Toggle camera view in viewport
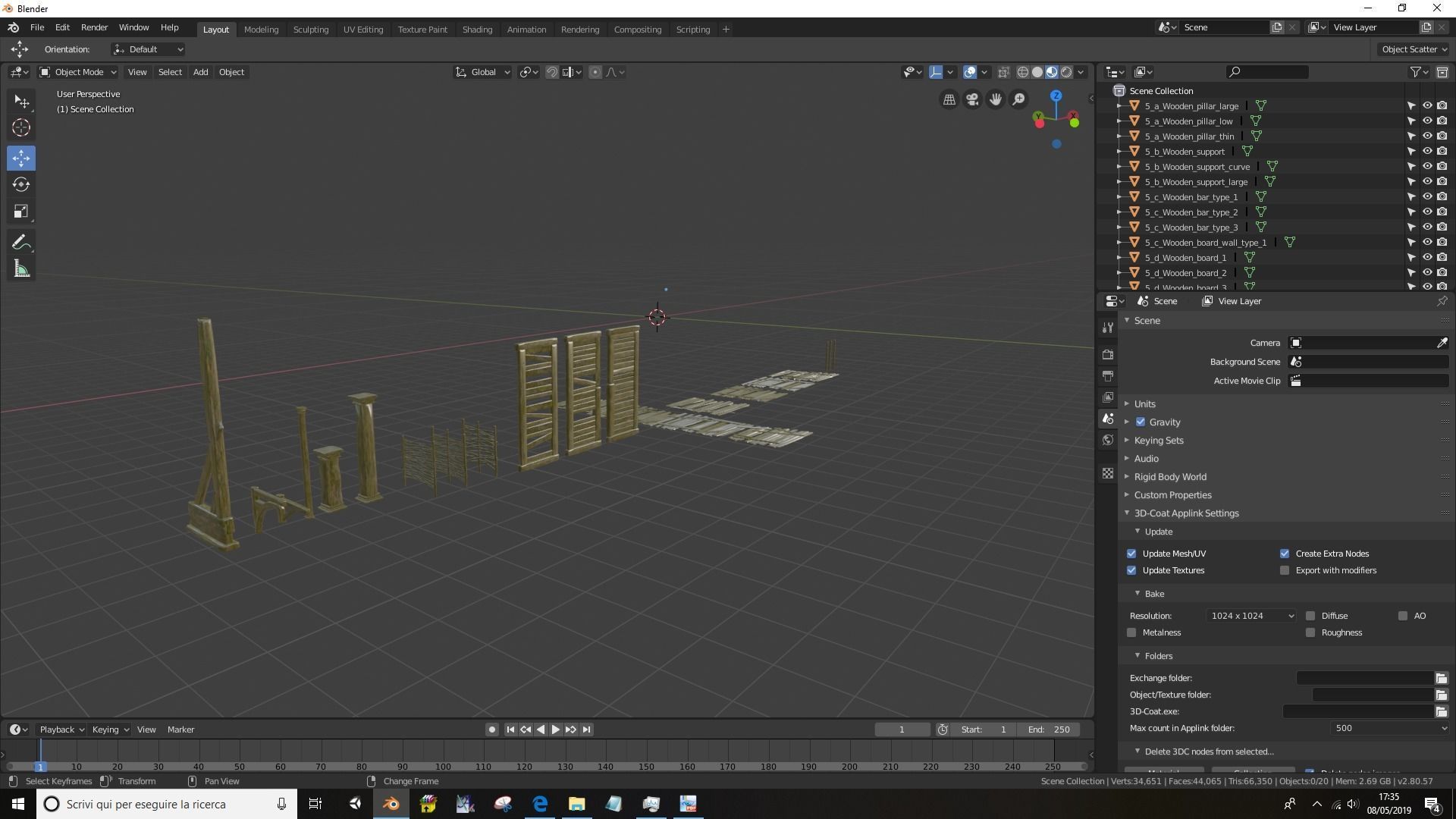Image resolution: width=1456 pixels, height=819 pixels. pyautogui.click(x=972, y=99)
